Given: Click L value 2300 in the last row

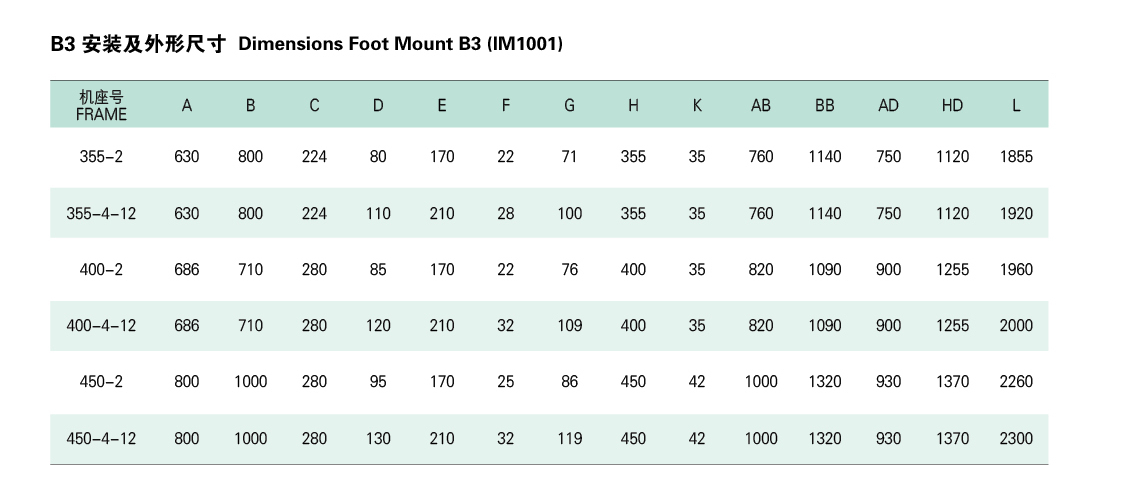Looking at the screenshot, I should (x=1016, y=438).
